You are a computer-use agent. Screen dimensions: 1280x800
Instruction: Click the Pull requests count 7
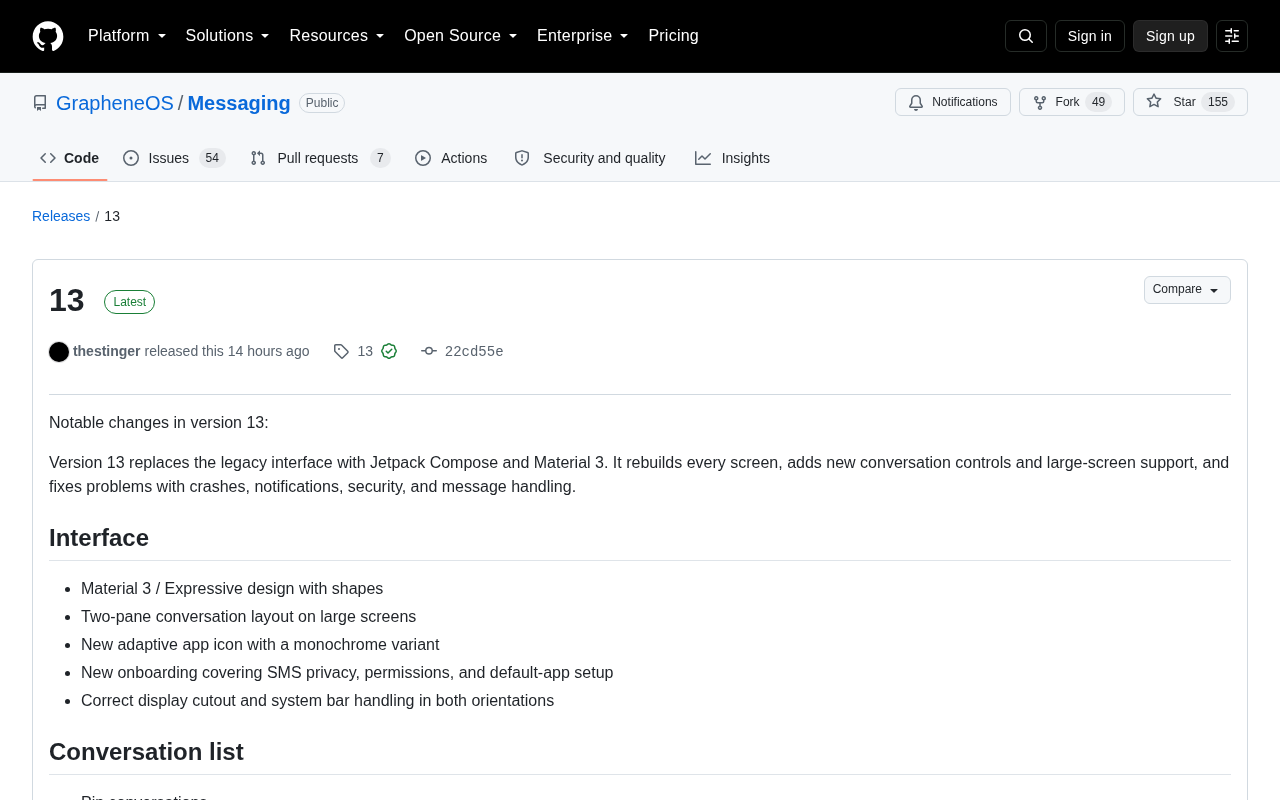[380, 158]
